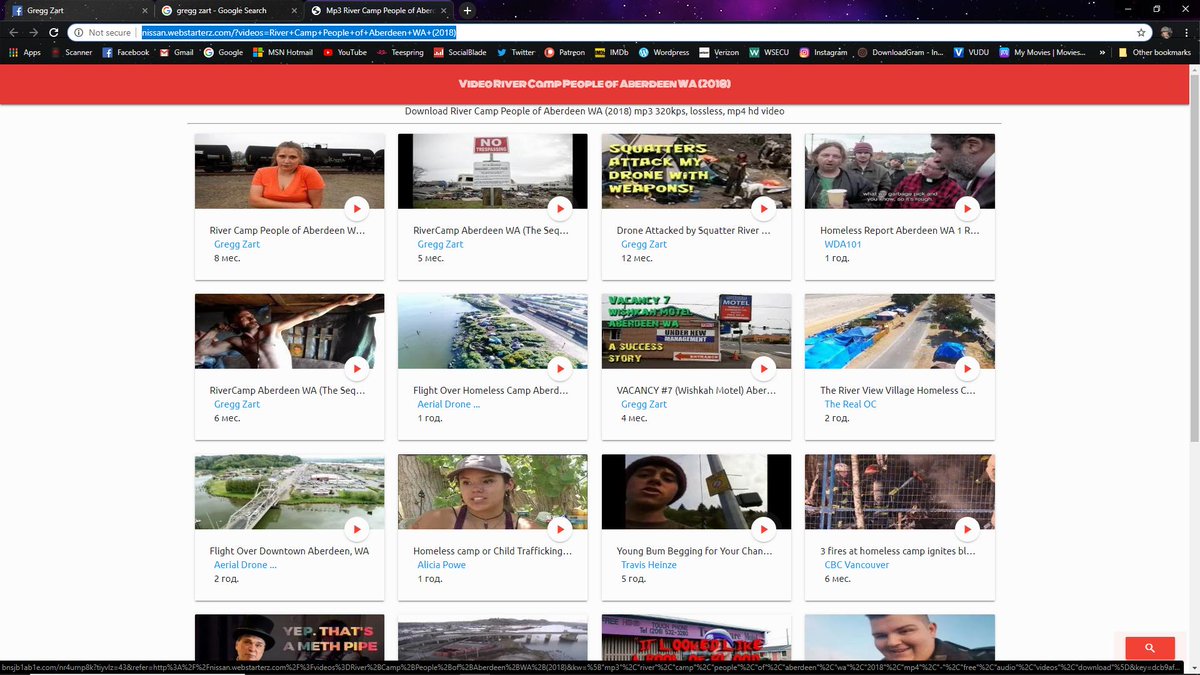Play The River View Village Homeless video
Screen dimensions: 1200x675
click(x=967, y=368)
